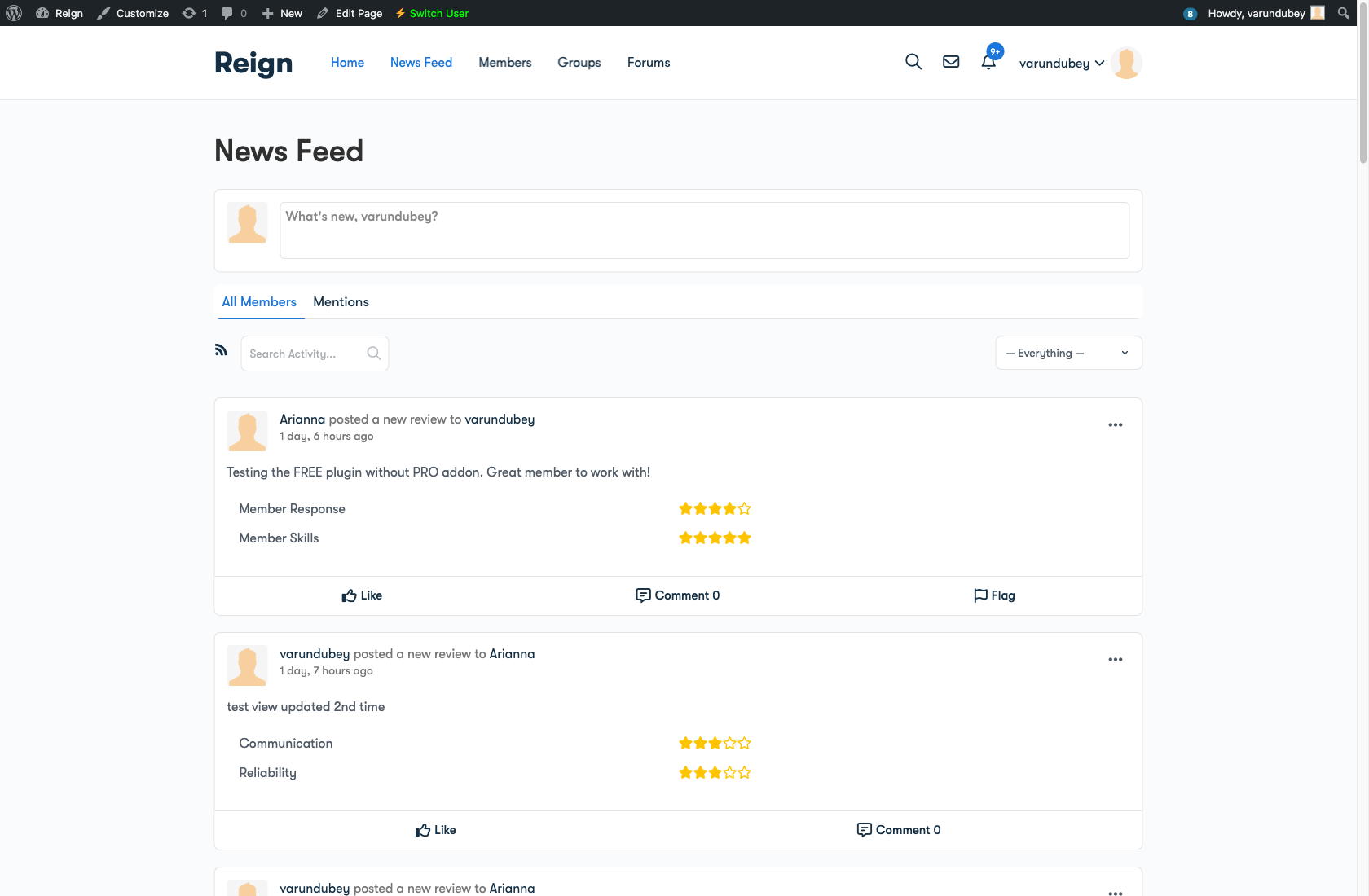Image resolution: width=1369 pixels, height=896 pixels.
Task: Open varundubey's profile dropdown chevron
Action: pos(1100,63)
